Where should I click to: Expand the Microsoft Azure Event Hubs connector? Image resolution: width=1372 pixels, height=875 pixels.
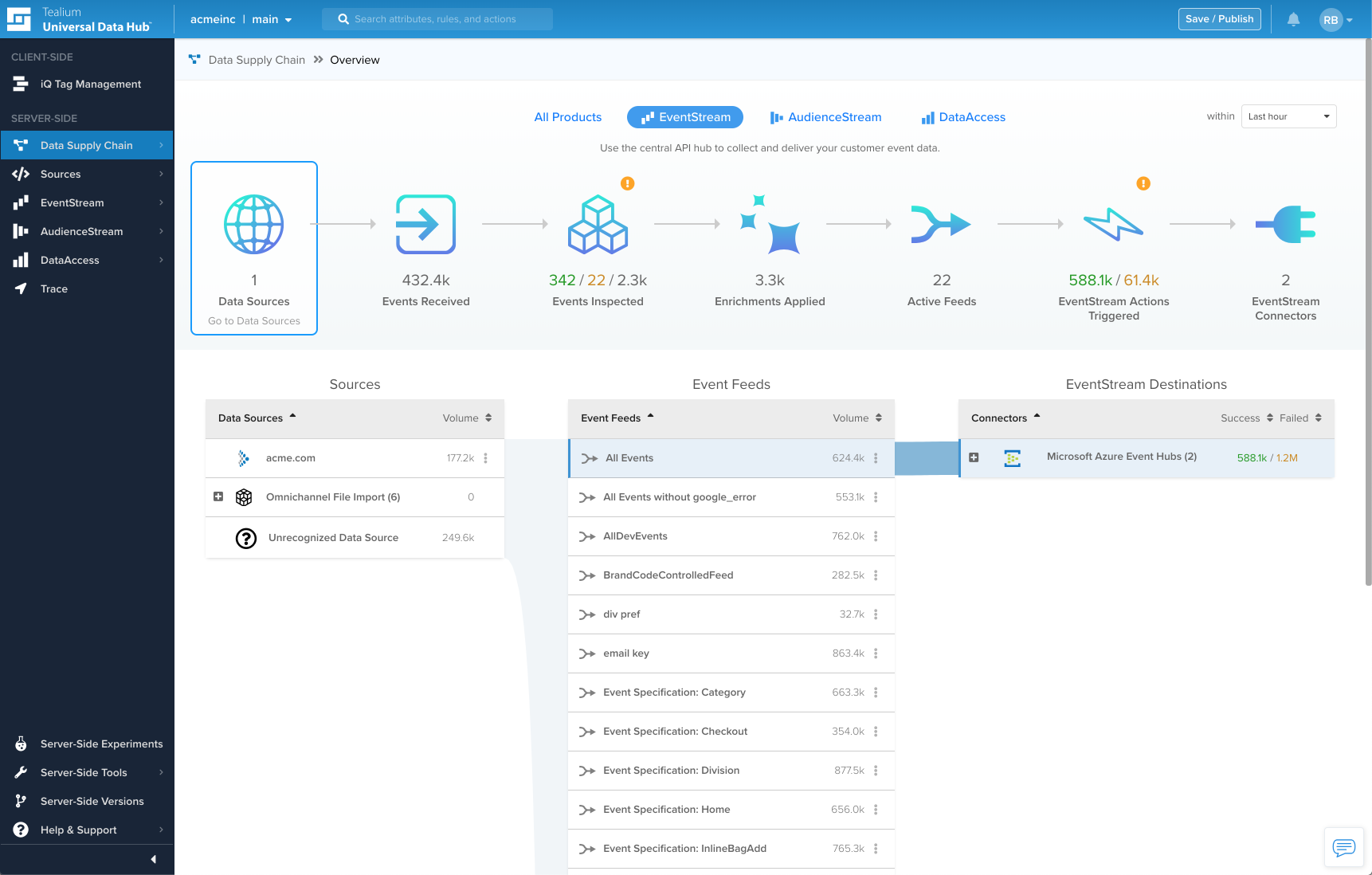click(x=974, y=458)
